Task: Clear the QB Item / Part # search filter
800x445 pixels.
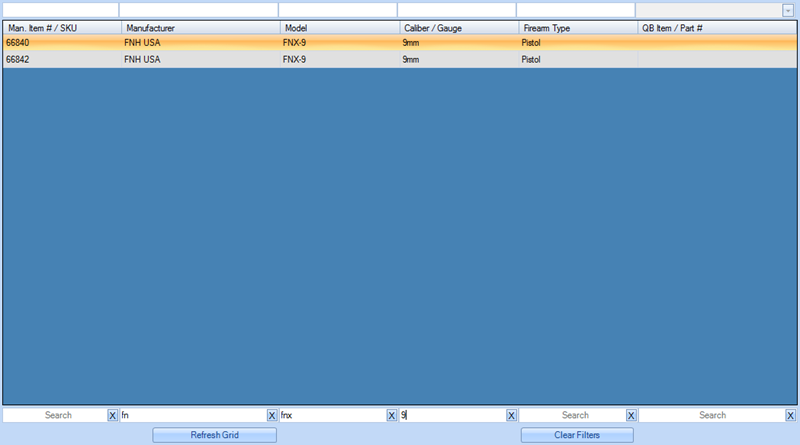Action: pos(790,415)
